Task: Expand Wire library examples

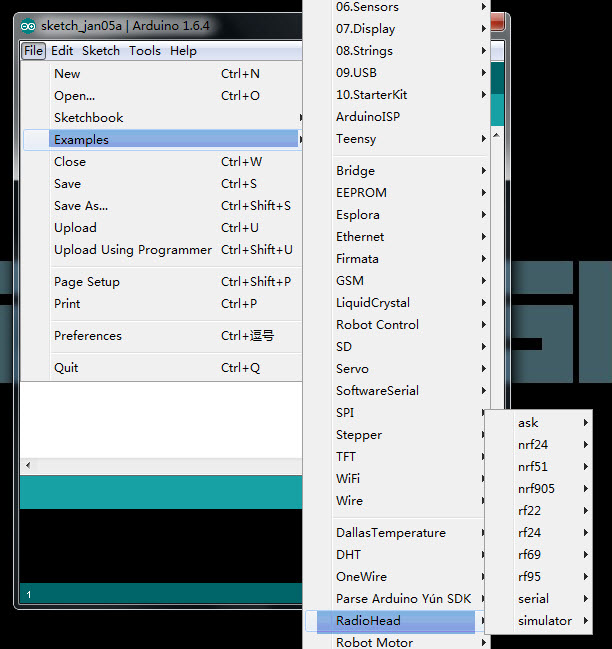Action: 395,500
